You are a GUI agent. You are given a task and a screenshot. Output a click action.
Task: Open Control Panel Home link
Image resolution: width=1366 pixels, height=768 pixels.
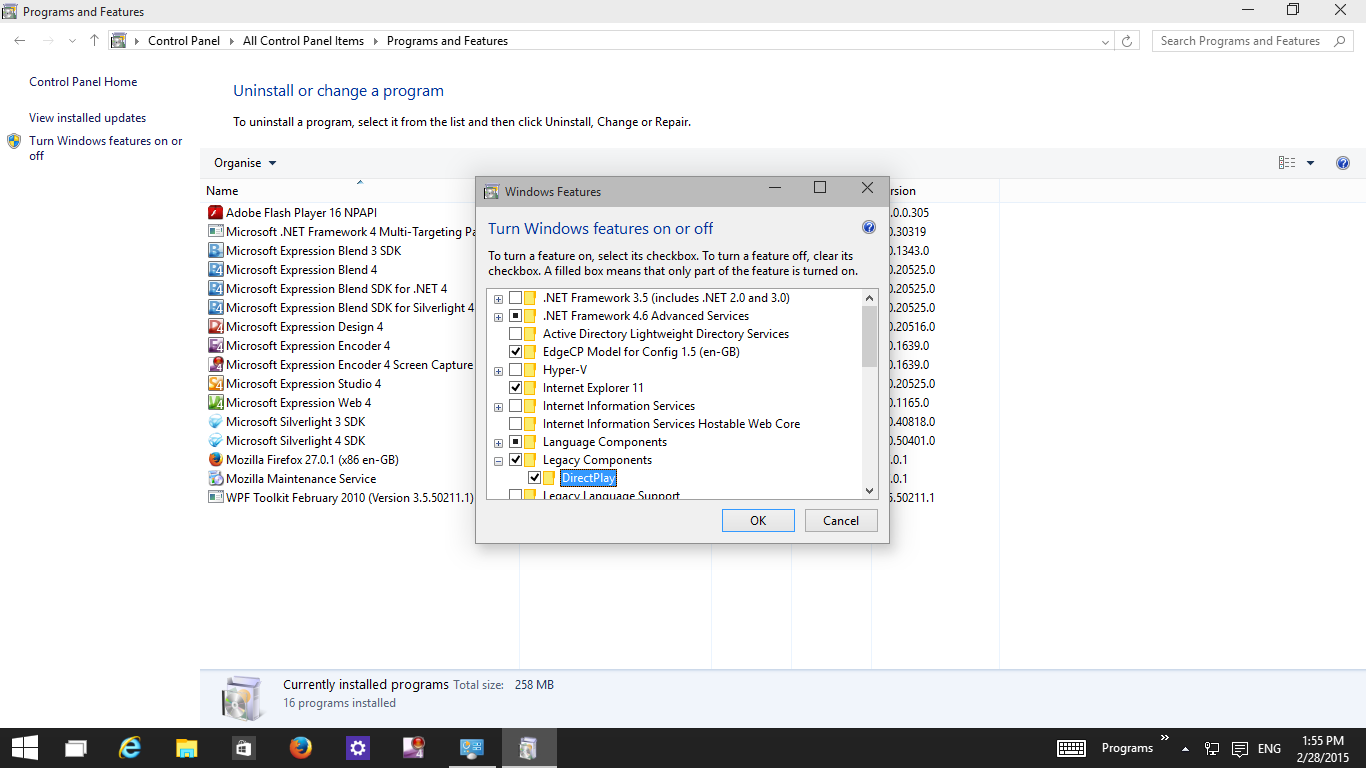point(83,82)
